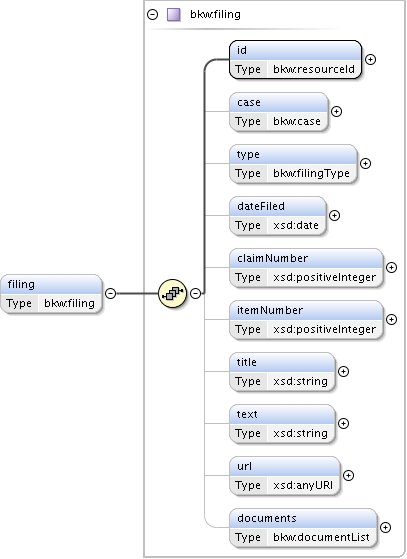Click the sequence compositor icon

(172, 294)
